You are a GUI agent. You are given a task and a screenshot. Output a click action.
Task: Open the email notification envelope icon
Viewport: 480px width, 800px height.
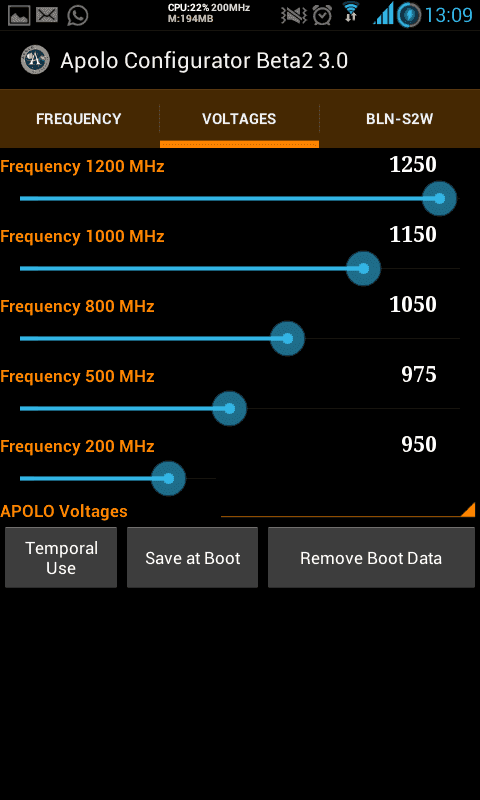(47, 15)
